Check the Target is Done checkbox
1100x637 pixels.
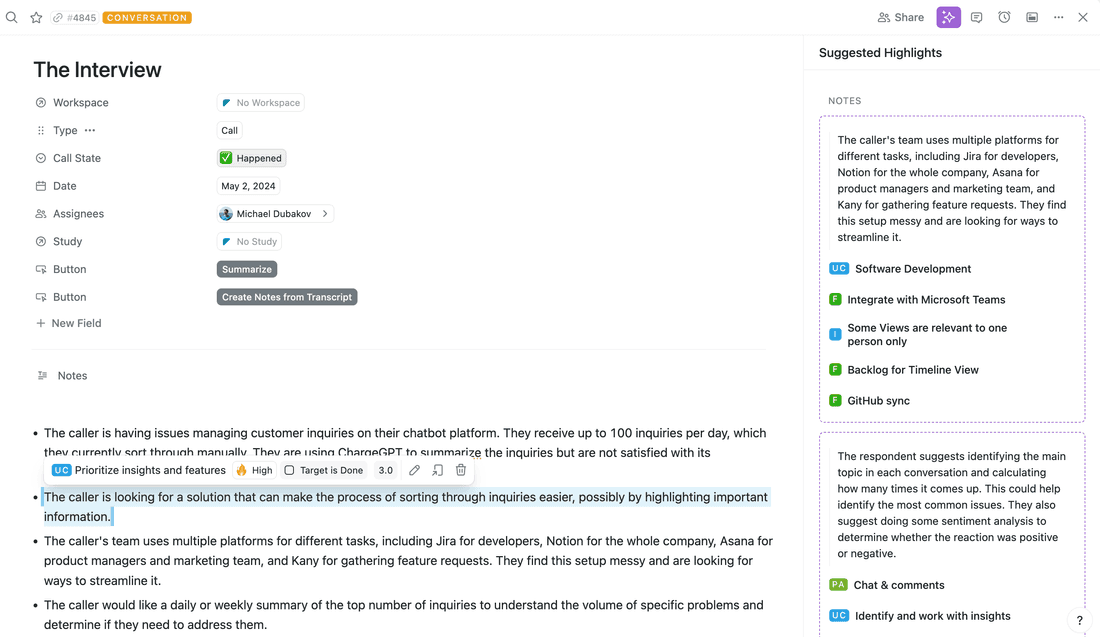[x=289, y=470]
